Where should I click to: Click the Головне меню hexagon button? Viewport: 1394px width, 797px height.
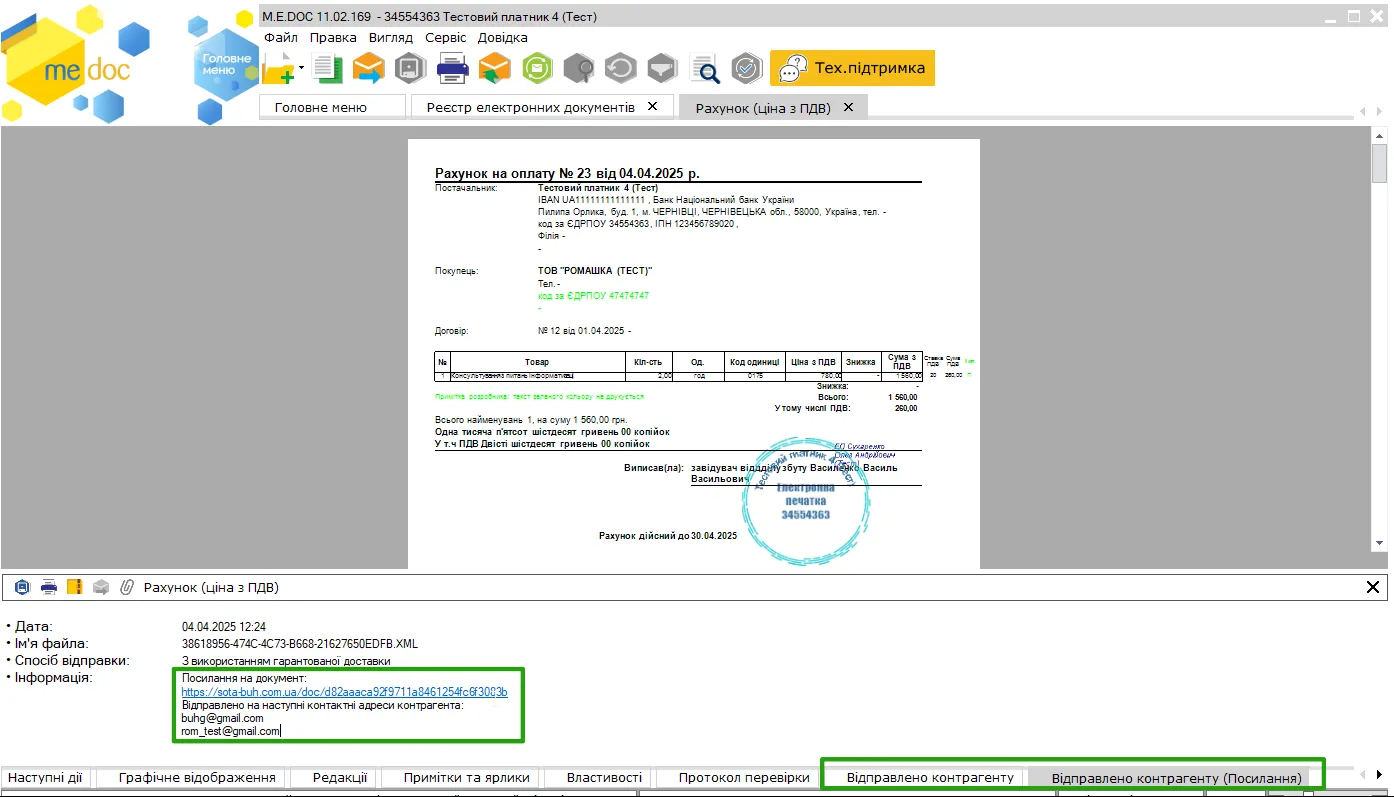coord(227,65)
